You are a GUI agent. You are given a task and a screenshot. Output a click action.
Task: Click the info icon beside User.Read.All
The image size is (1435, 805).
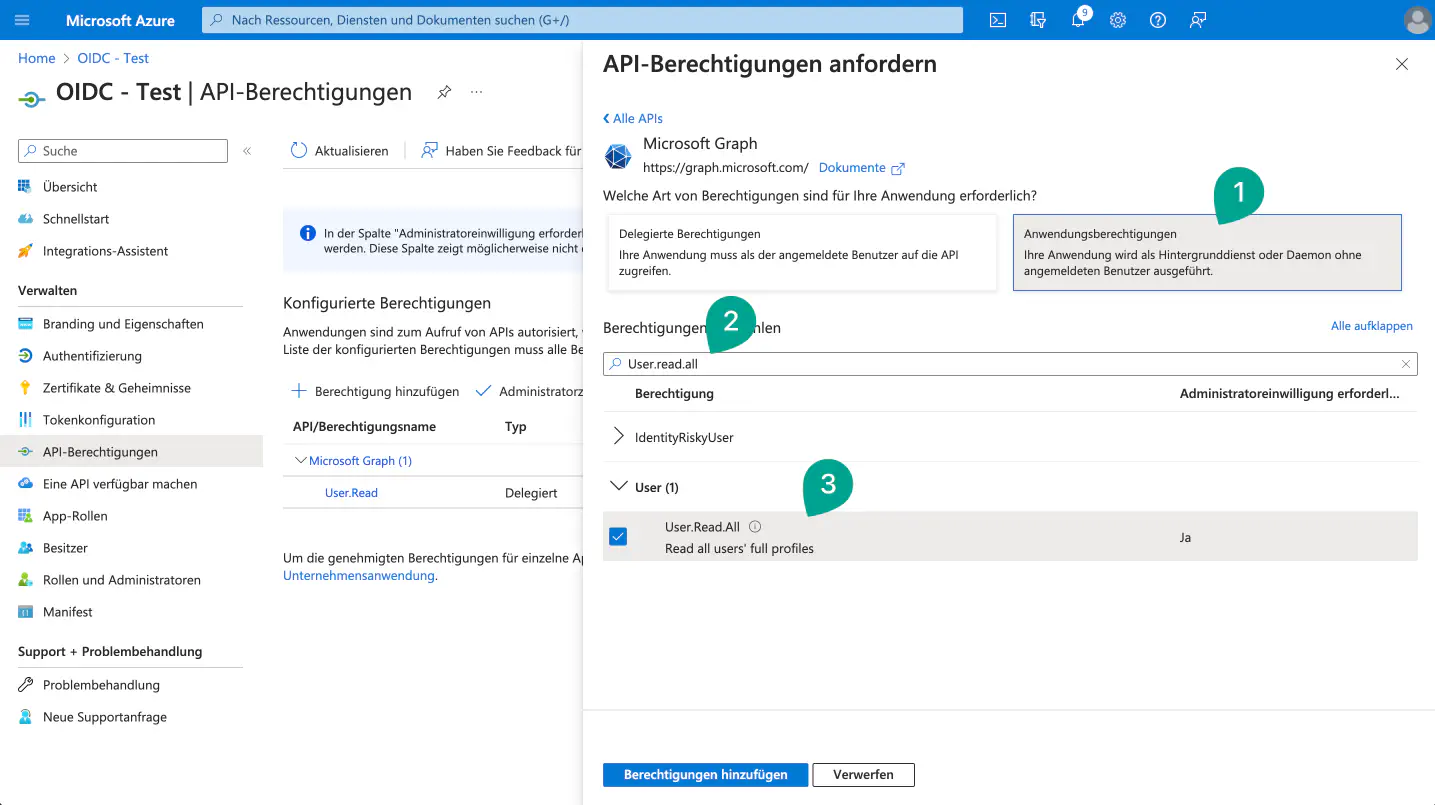755,527
